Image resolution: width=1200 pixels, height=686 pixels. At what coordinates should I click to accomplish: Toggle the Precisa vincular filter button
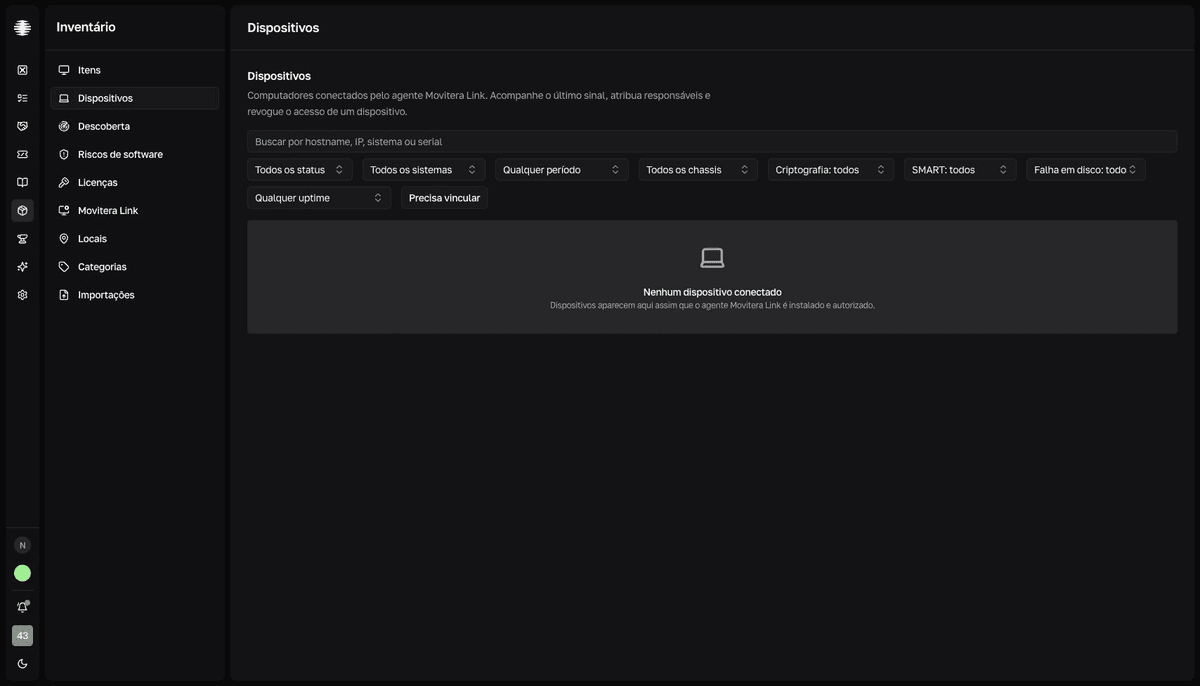click(444, 198)
